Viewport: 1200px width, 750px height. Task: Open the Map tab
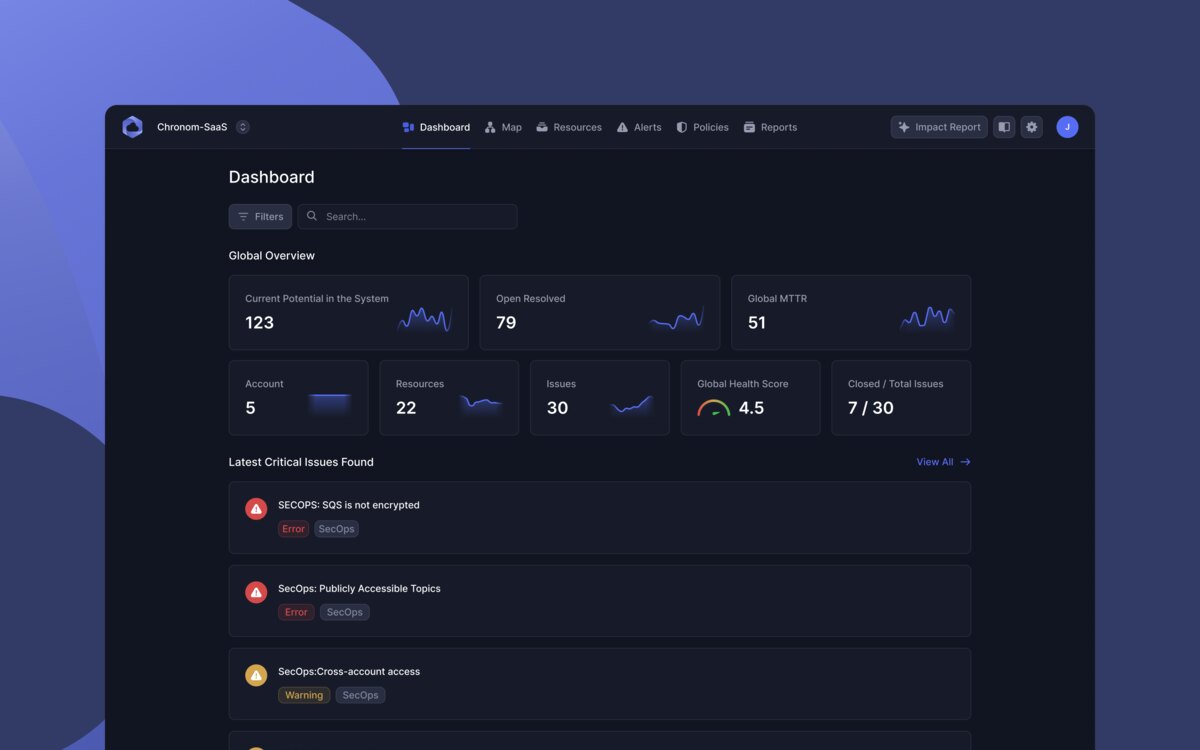click(503, 127)
